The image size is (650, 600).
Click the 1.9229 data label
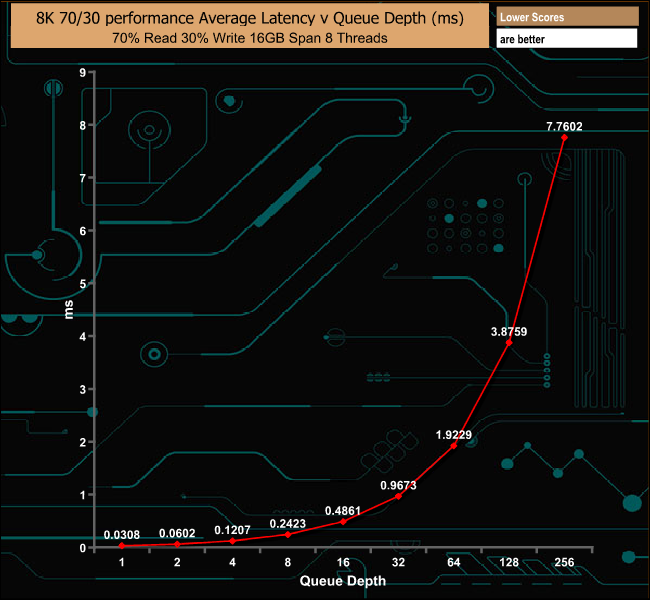point(454,435)
